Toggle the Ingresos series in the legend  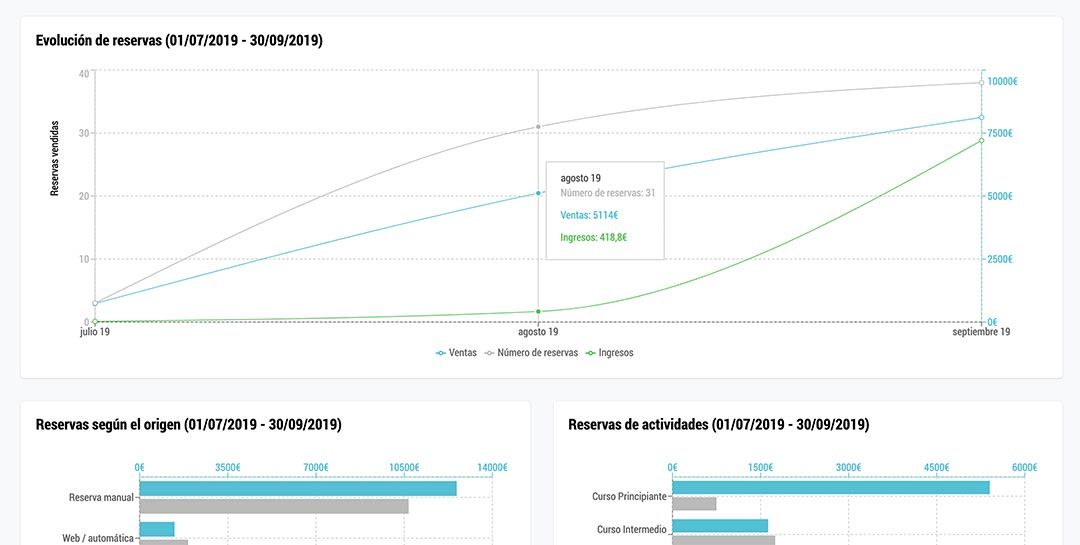click(609, 353)
